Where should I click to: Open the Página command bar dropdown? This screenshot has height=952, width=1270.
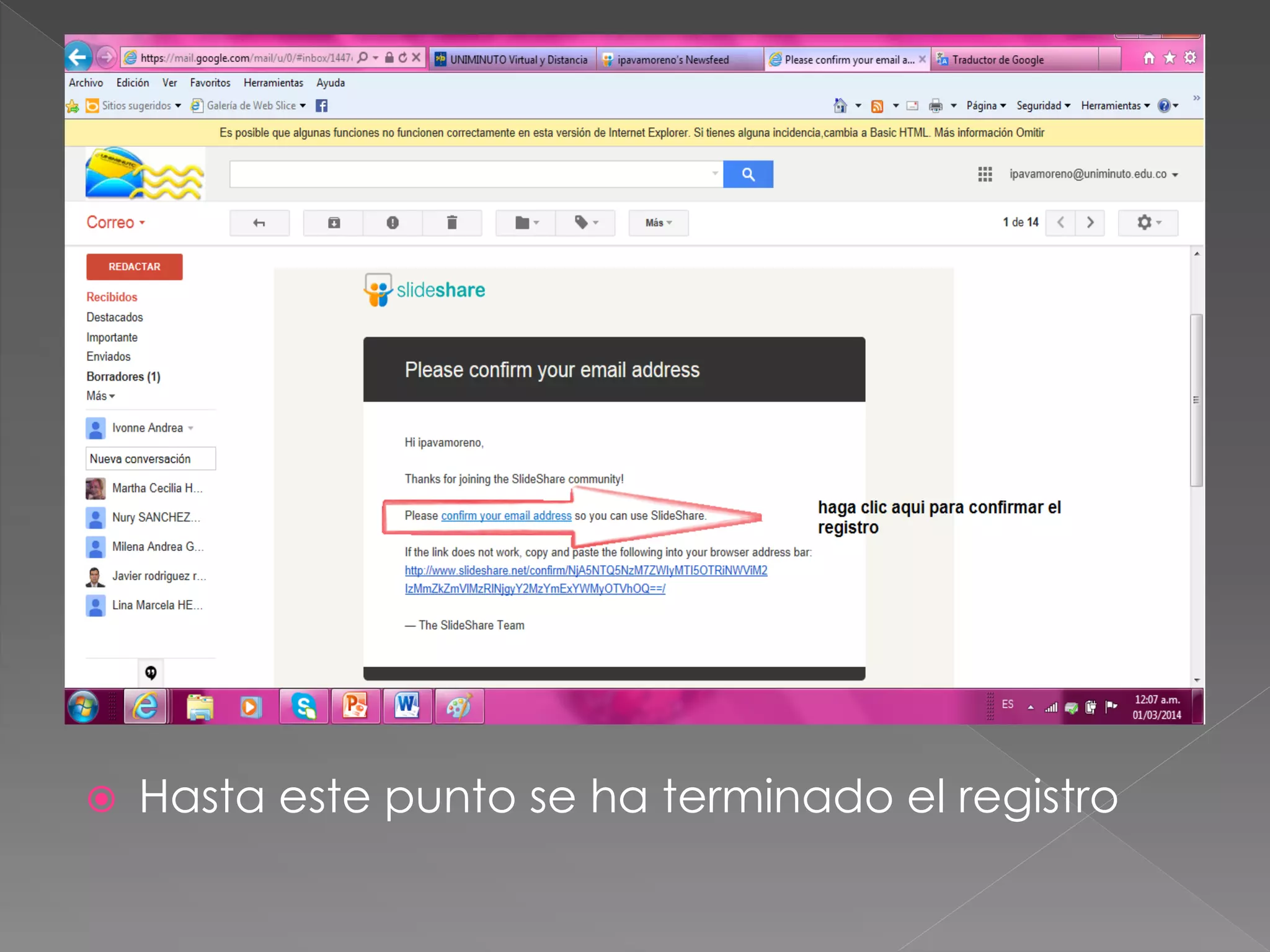tap(986, 106)
